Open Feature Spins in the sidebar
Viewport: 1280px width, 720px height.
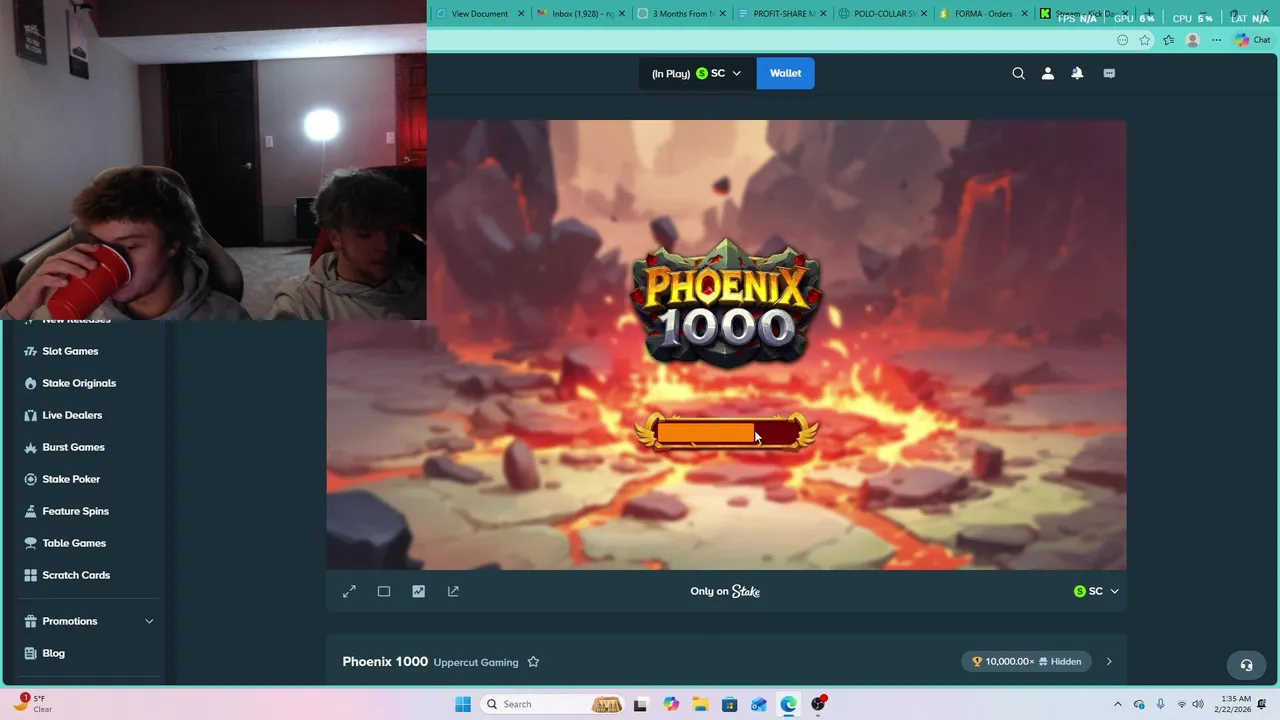pyautogui.click(x=75, y=511)
